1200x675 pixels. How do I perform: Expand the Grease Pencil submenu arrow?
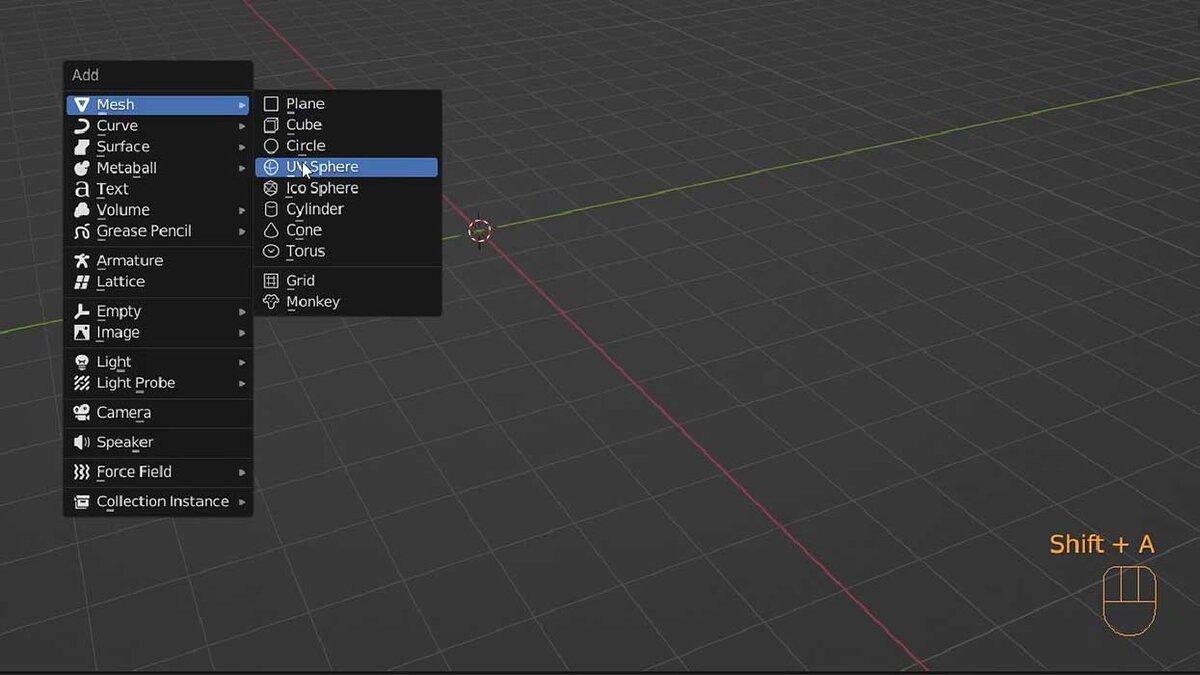click(x=242, y=231)
